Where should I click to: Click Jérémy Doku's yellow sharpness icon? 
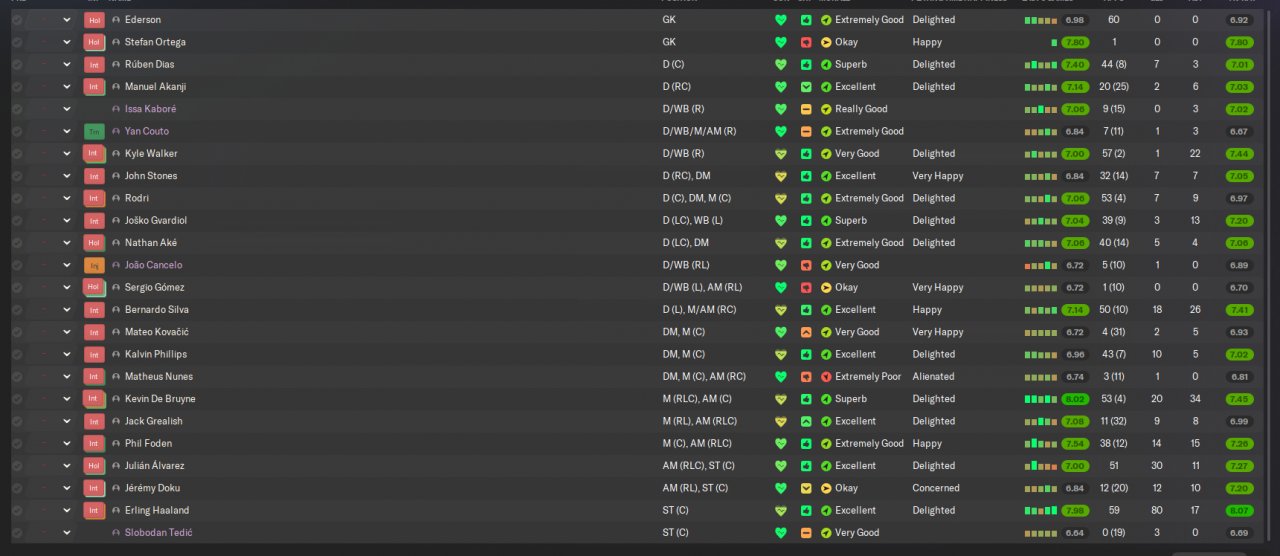tap(806, 488)
